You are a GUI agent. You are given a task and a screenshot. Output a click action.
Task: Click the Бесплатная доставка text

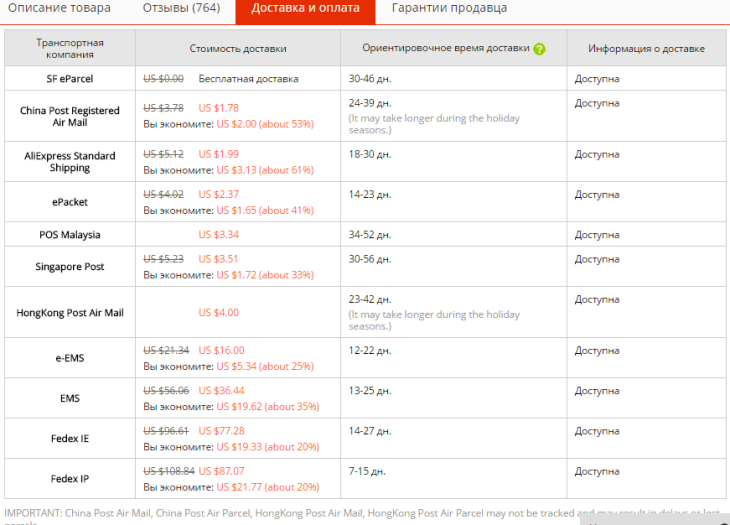tap(248, 79)
